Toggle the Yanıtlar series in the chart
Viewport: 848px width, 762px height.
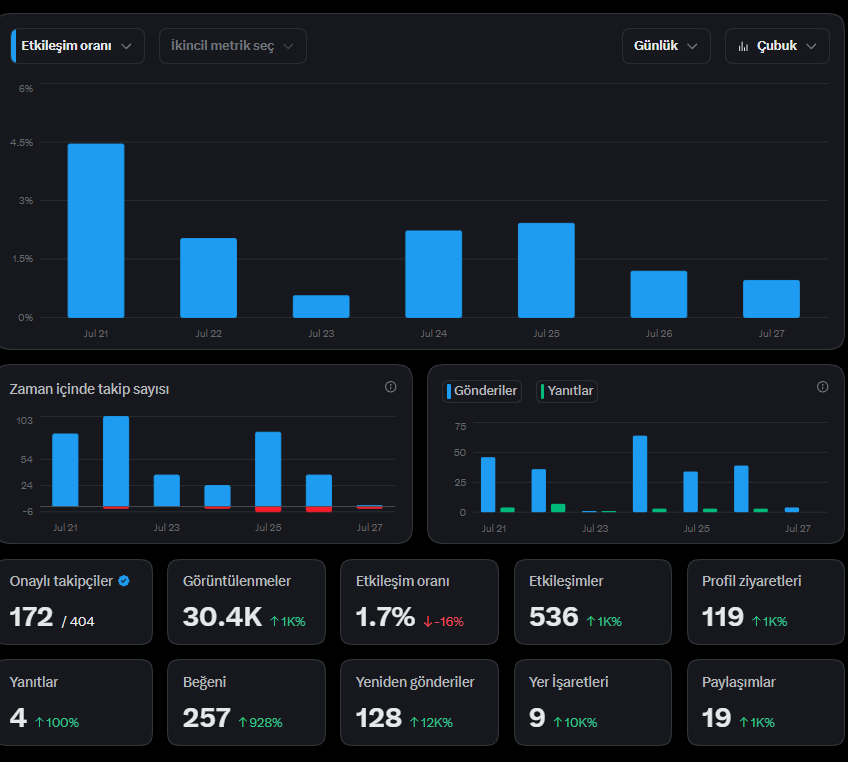coord(567,391)
